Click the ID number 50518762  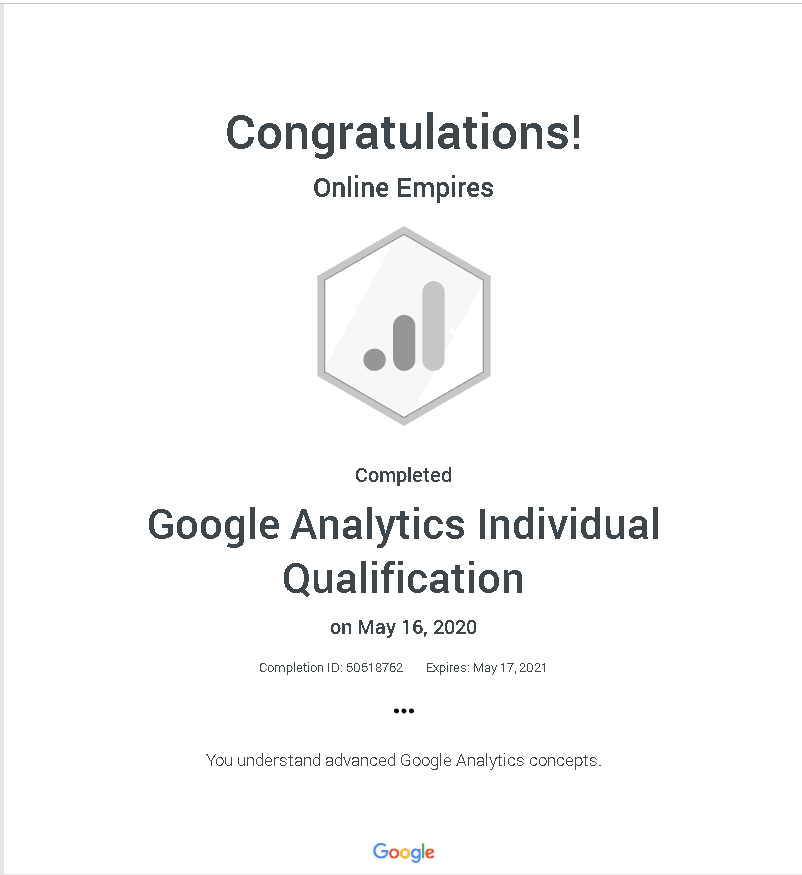374,668
